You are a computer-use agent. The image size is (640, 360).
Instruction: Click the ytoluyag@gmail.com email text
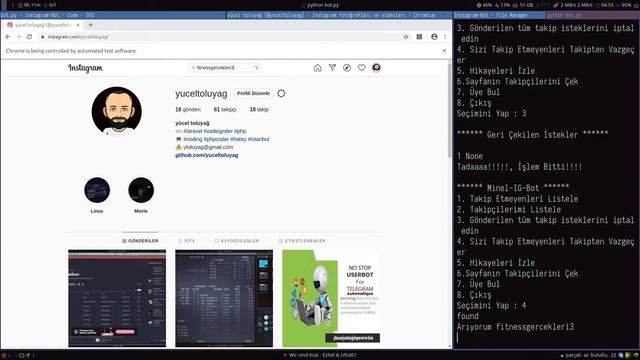(208, 147)
